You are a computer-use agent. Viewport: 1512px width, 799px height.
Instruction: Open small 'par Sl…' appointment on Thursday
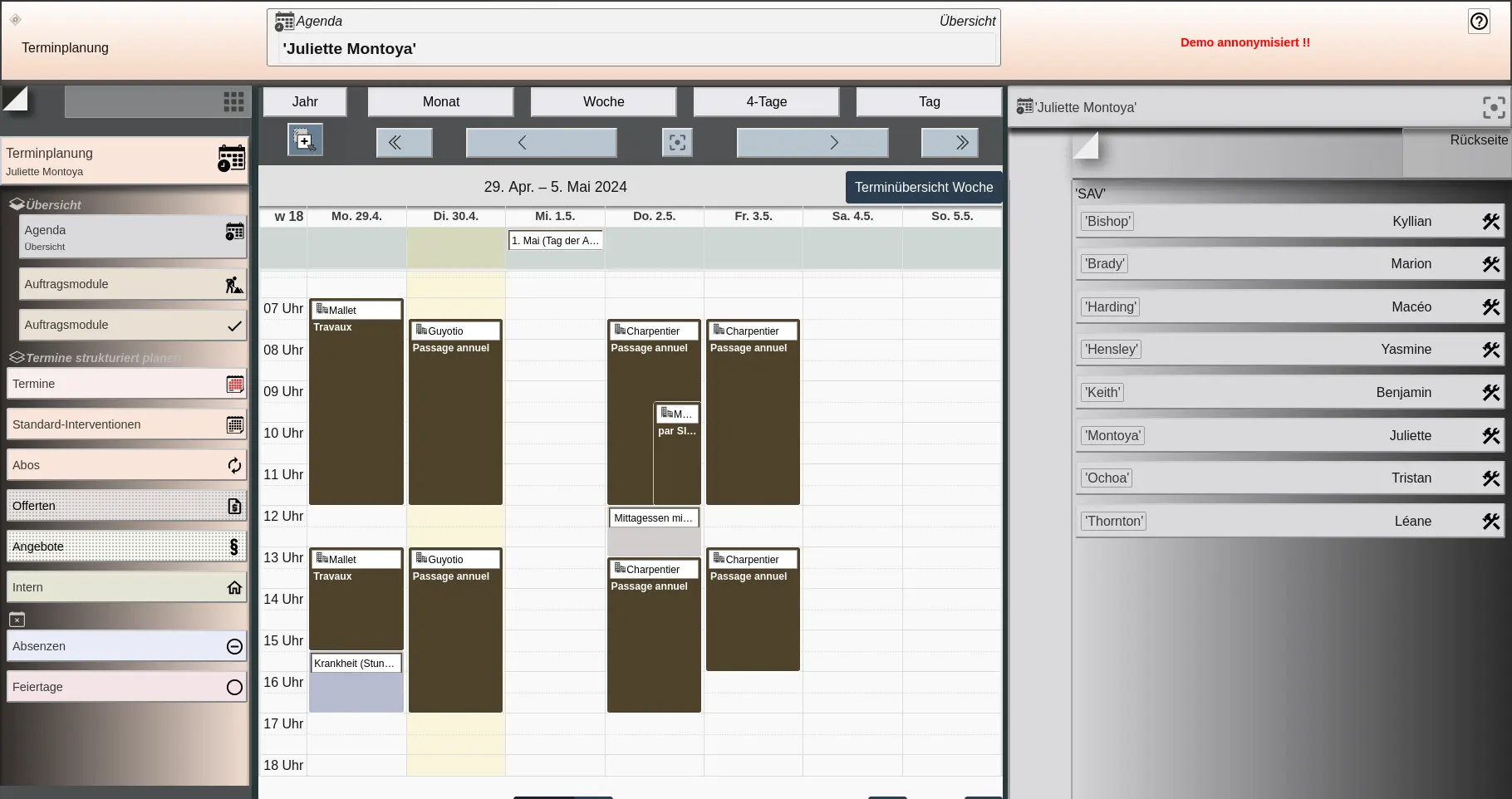(677, 453)
